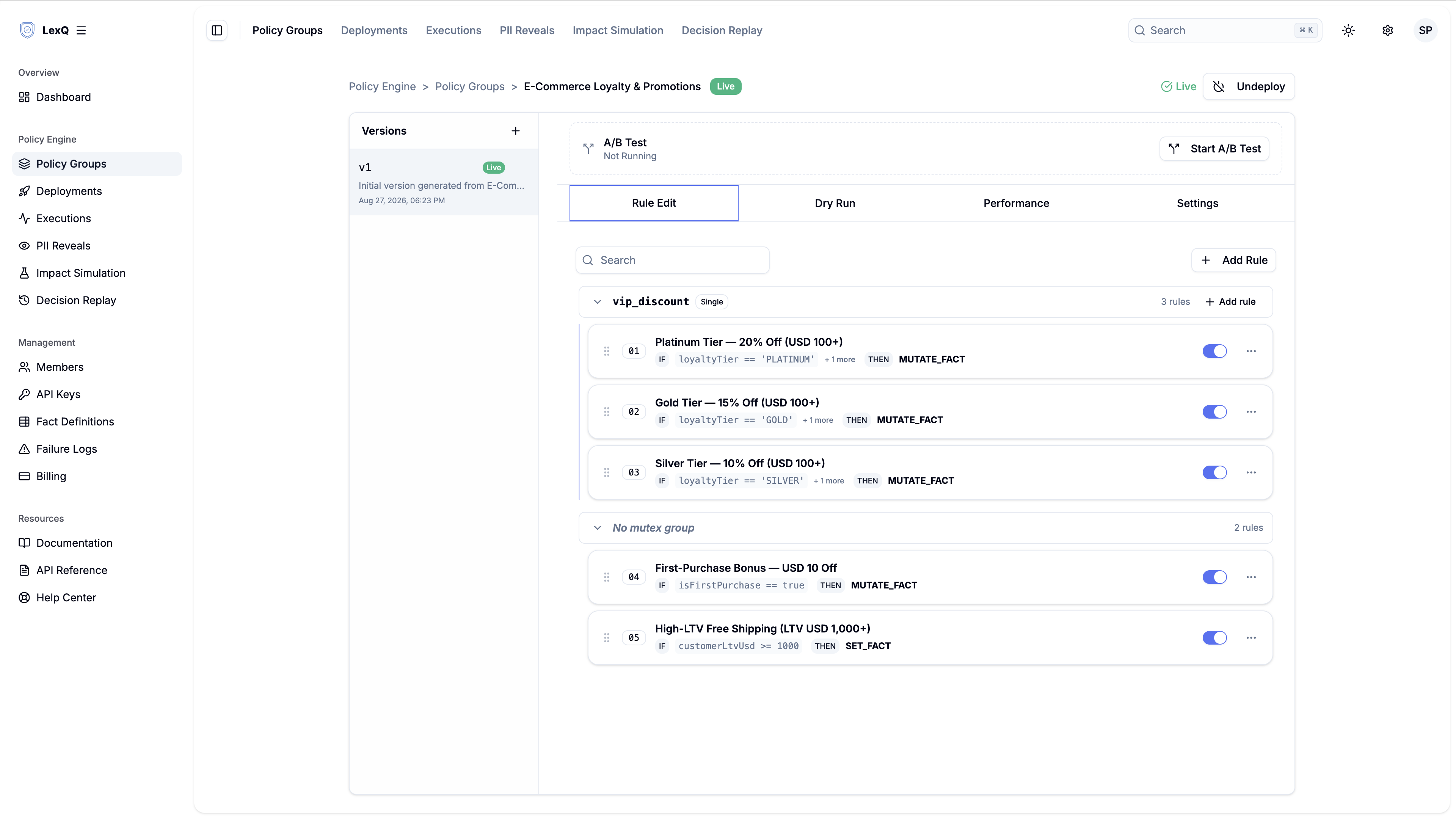Viewport: 1456px width, 819px height.
Task: Open the Settings tab
Action: point(1197,204)
